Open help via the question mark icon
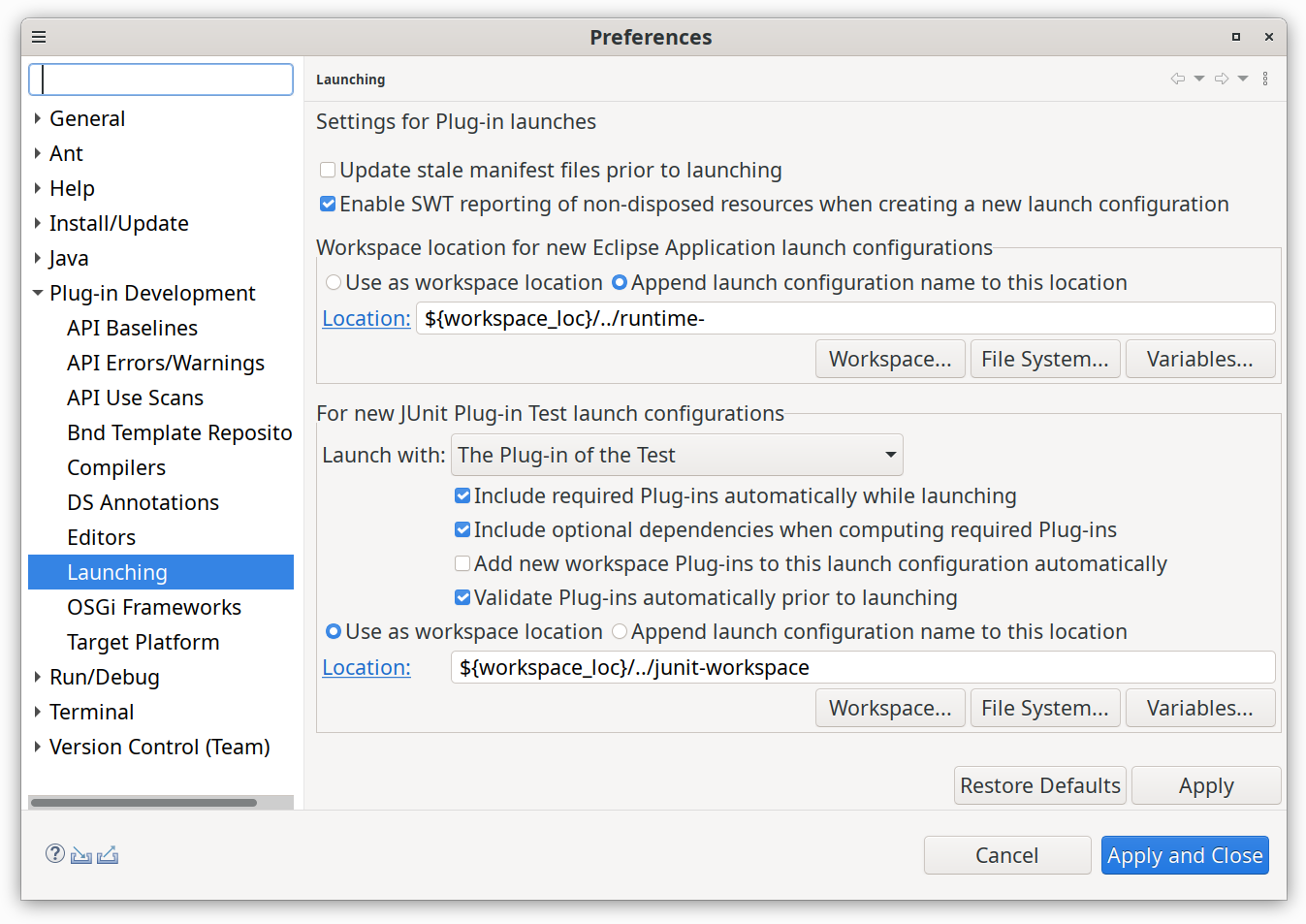This screenshot has height=924, width=1306. [x=55, y=854]
